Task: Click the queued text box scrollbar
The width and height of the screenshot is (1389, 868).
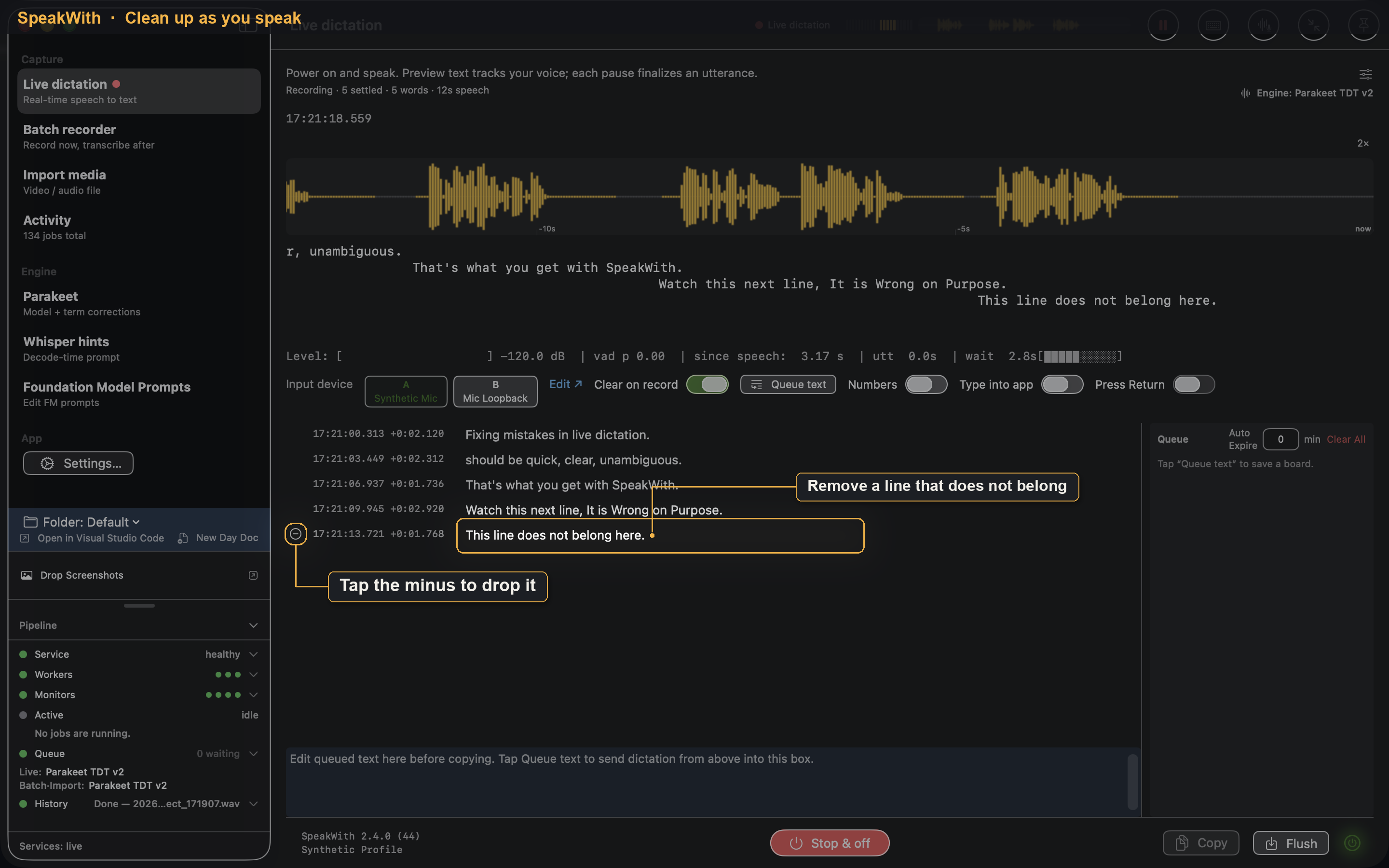Action: pyautogui.click(x=1133, y=782)
